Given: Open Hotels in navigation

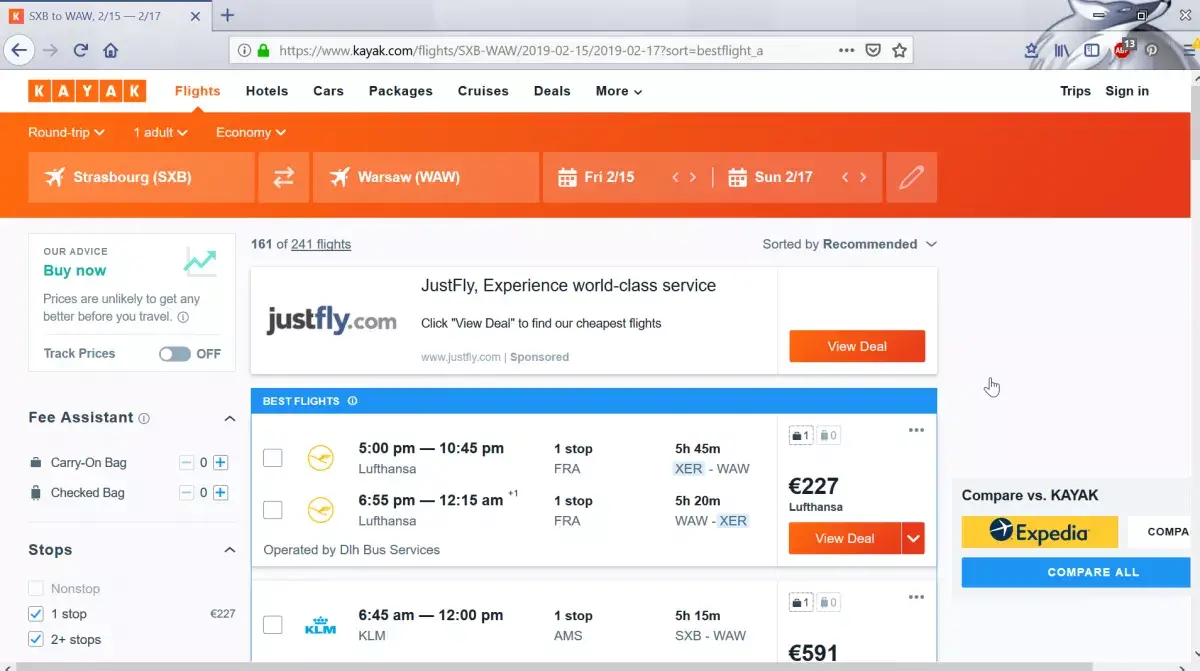Looking at the screenshot, I should (267, 91).
